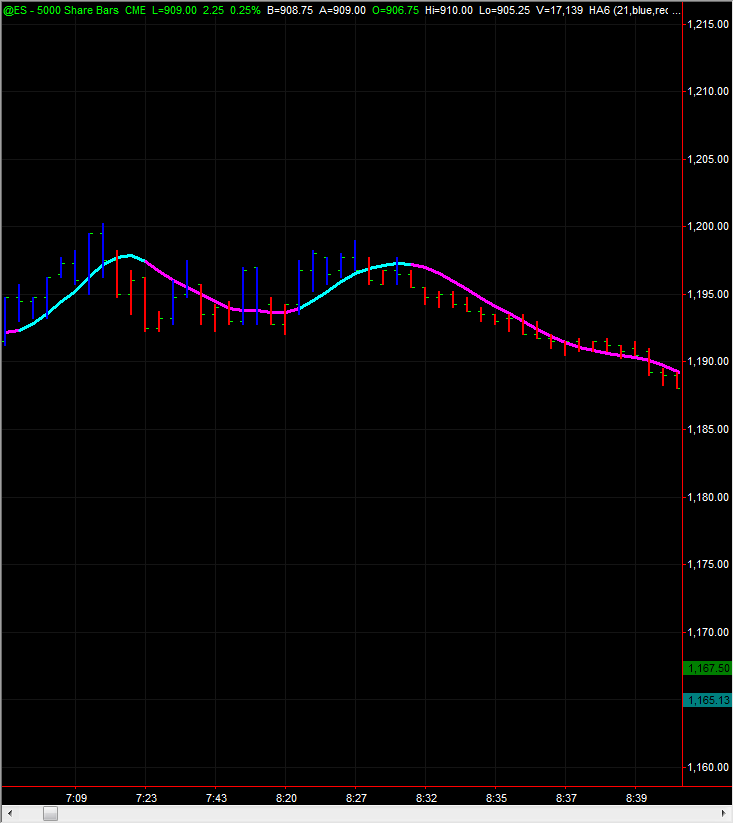Image resolution: width=733 pixels, height=824 pixels.
Task: Click the 8:32 time axis label
Action: click(x=426, y=798)
